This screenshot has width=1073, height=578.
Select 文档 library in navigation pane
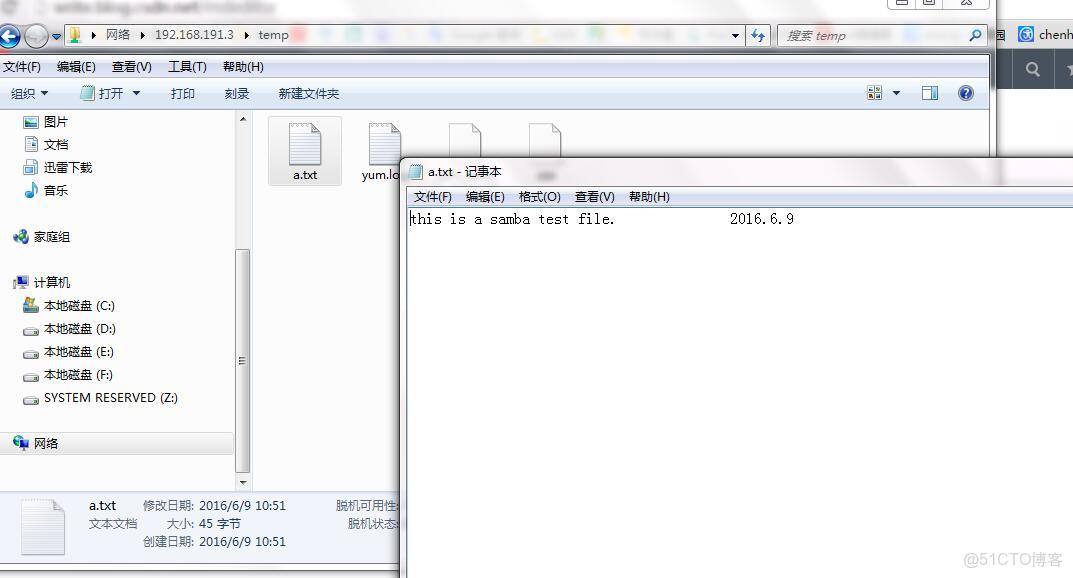[x=47, y=144]
